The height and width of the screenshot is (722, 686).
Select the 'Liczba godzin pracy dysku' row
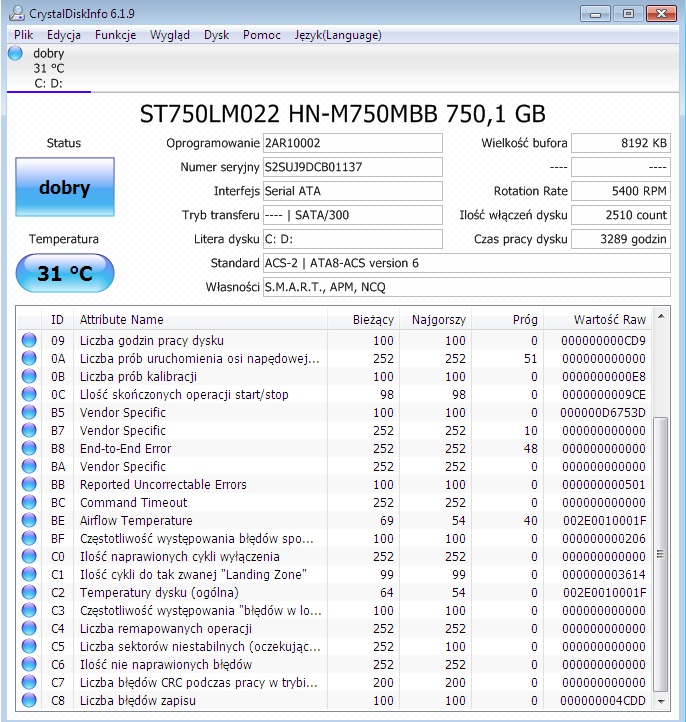[x=334, y=340]
